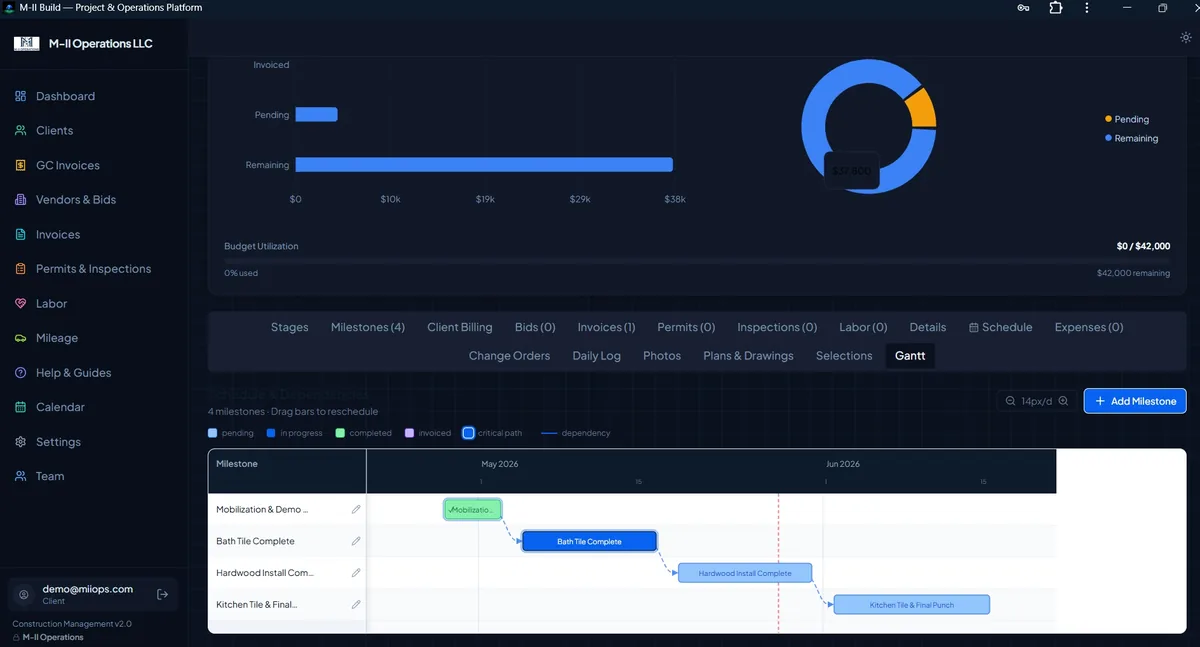Viewport: 1200px width, 647px height.
Task: Select the Clients people icon
Action: click(x=21, y=131)
